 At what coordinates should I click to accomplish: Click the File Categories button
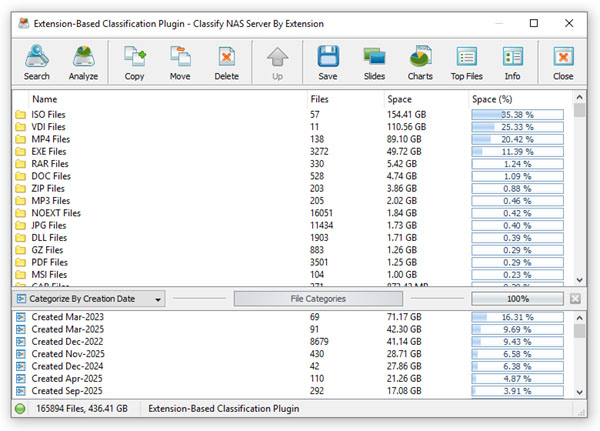tap(318, 299)
